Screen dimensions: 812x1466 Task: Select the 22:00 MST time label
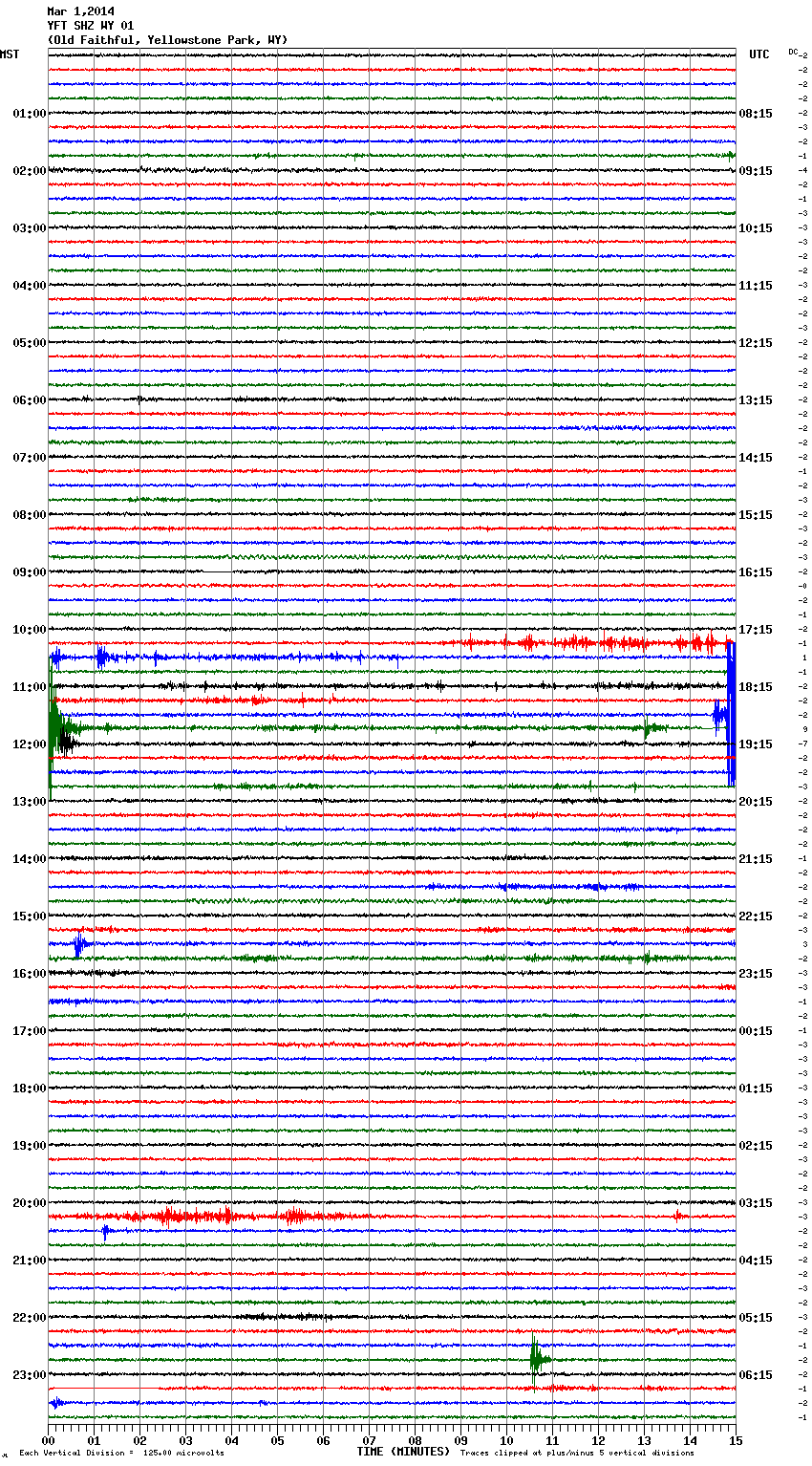(30, 1318)
